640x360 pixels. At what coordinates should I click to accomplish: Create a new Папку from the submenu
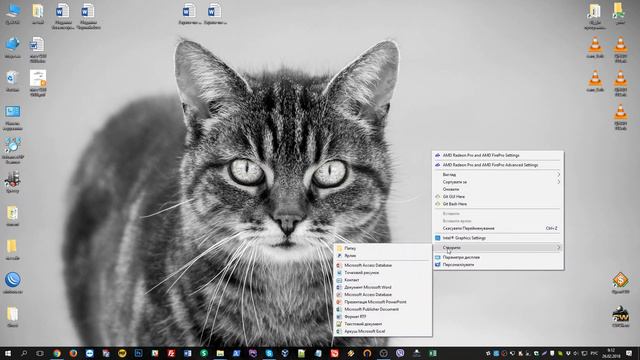click(x=383, y=248)
